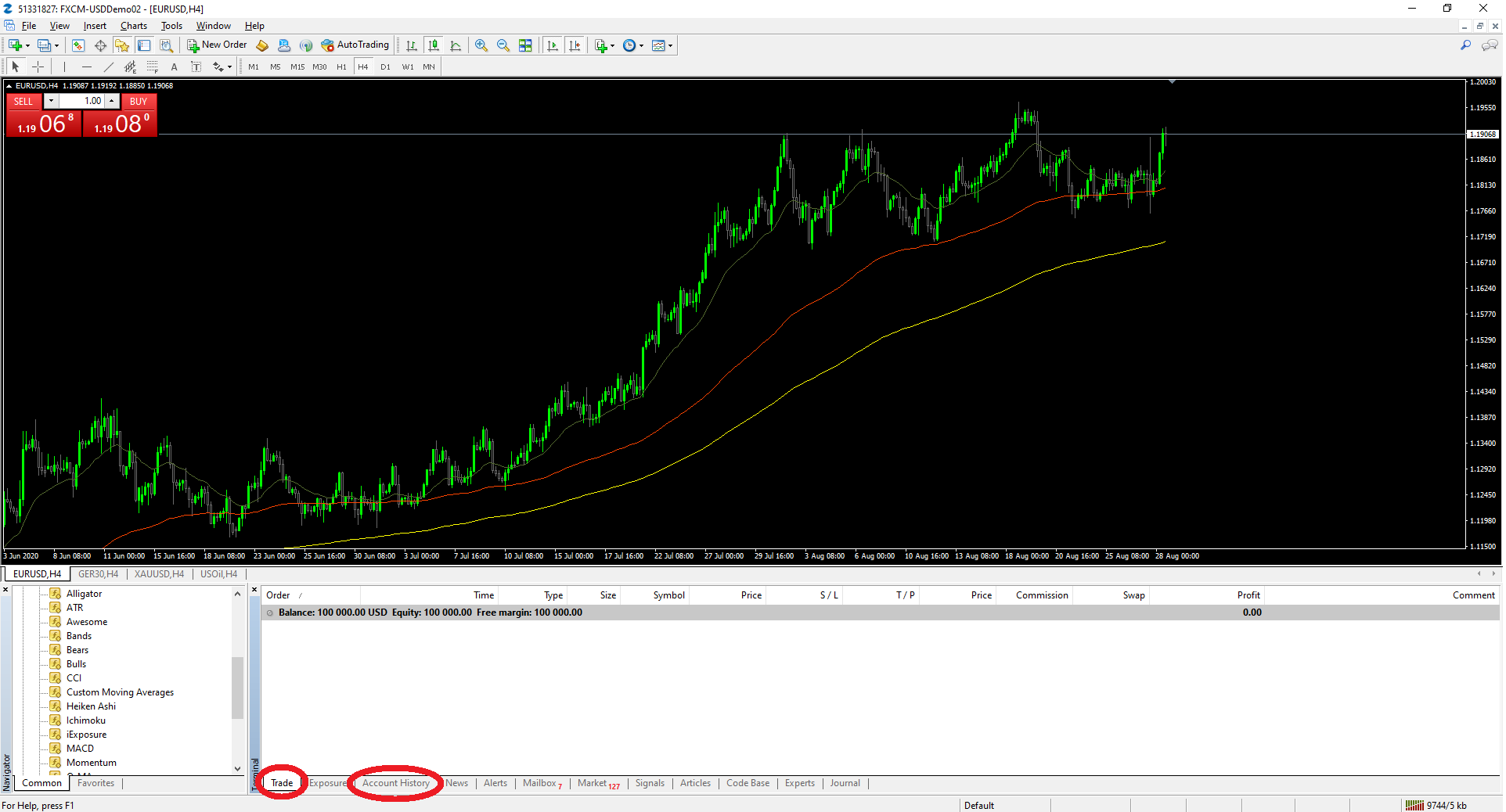Open the Market Watch window icon

78,45
